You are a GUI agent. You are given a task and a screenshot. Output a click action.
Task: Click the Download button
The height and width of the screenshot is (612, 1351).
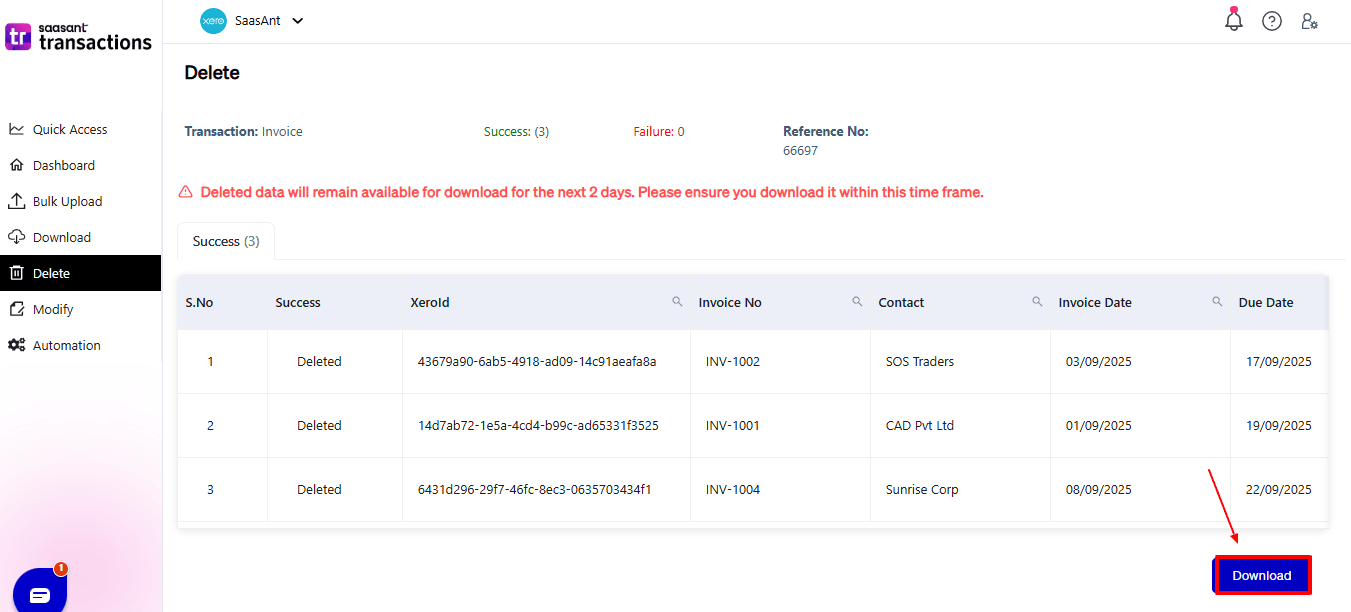[1261, 575]
